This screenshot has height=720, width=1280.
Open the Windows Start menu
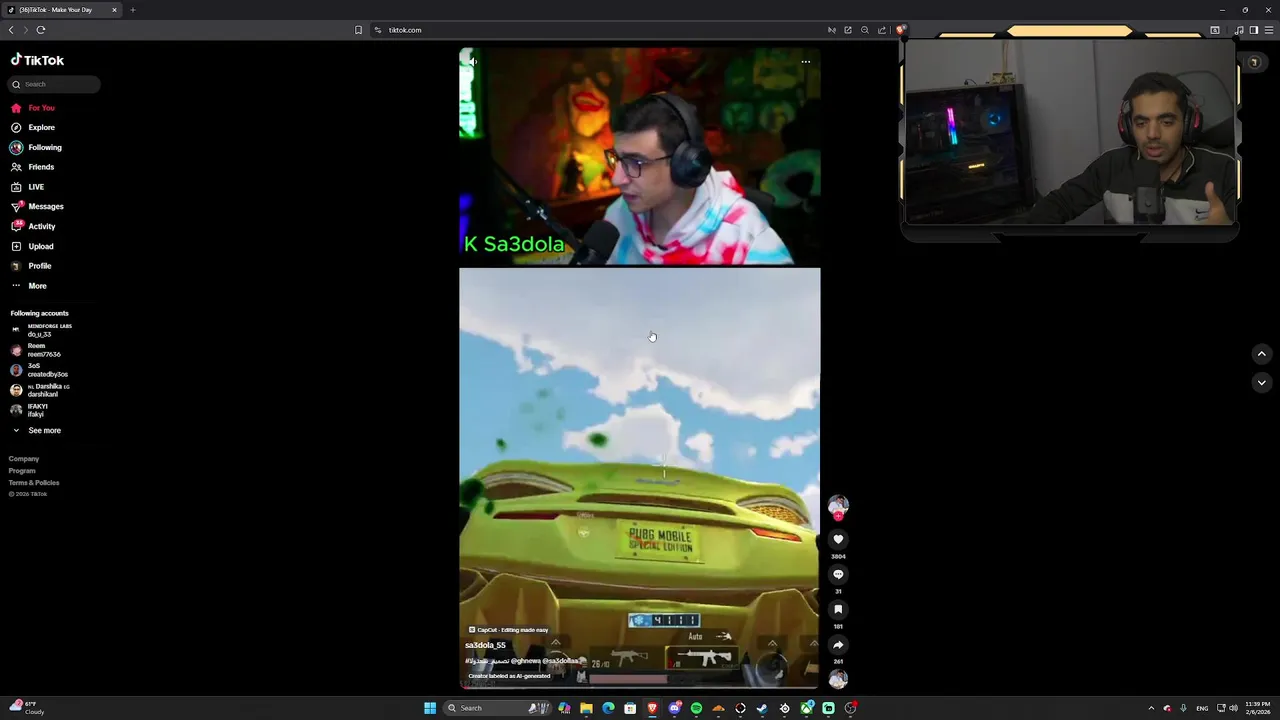[430, 708]
